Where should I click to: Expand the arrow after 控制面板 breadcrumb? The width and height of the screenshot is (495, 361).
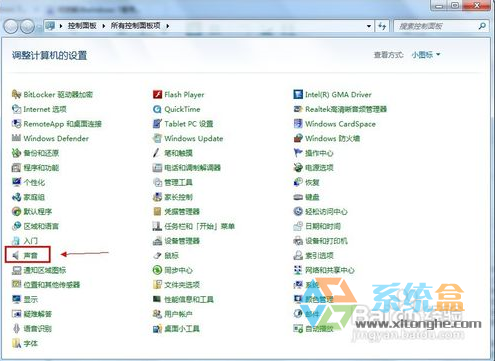[x=104, y=26]
